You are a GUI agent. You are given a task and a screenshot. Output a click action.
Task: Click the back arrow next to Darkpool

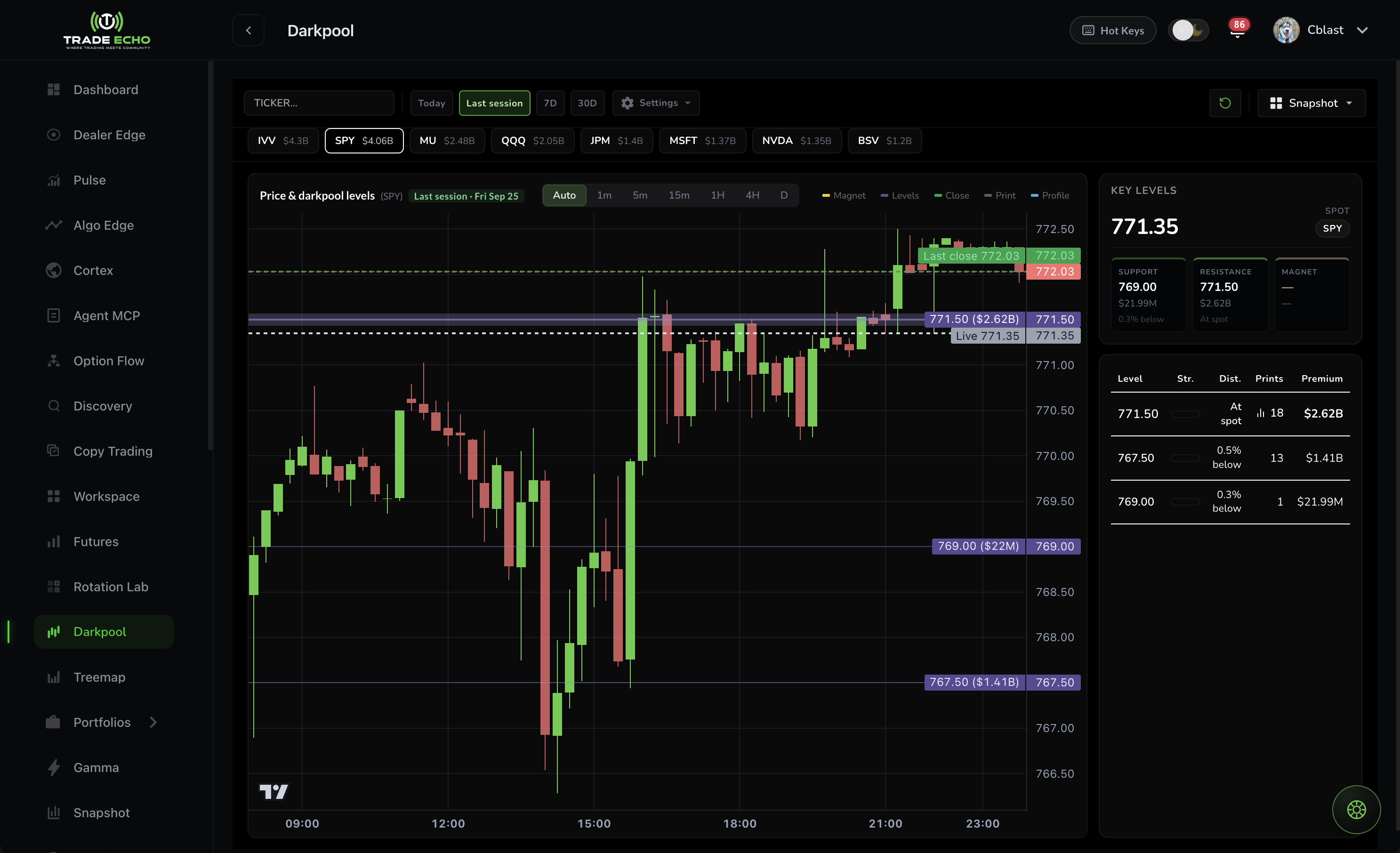pos(248,30)
